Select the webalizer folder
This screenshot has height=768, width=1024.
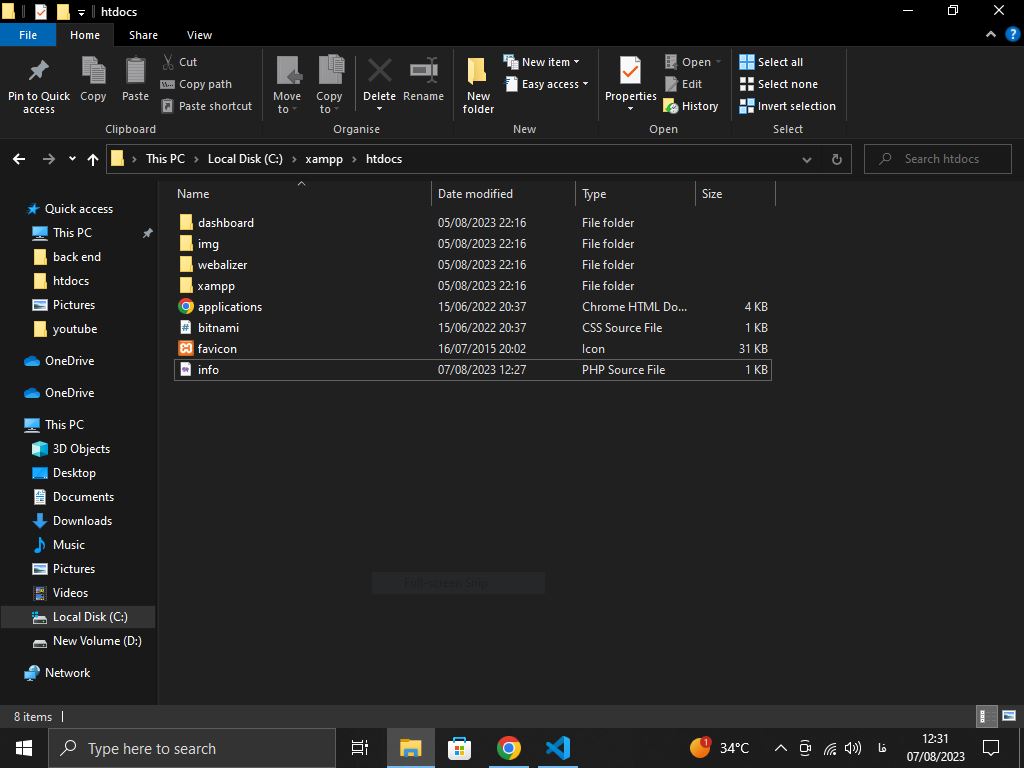[x=473, y=264]
